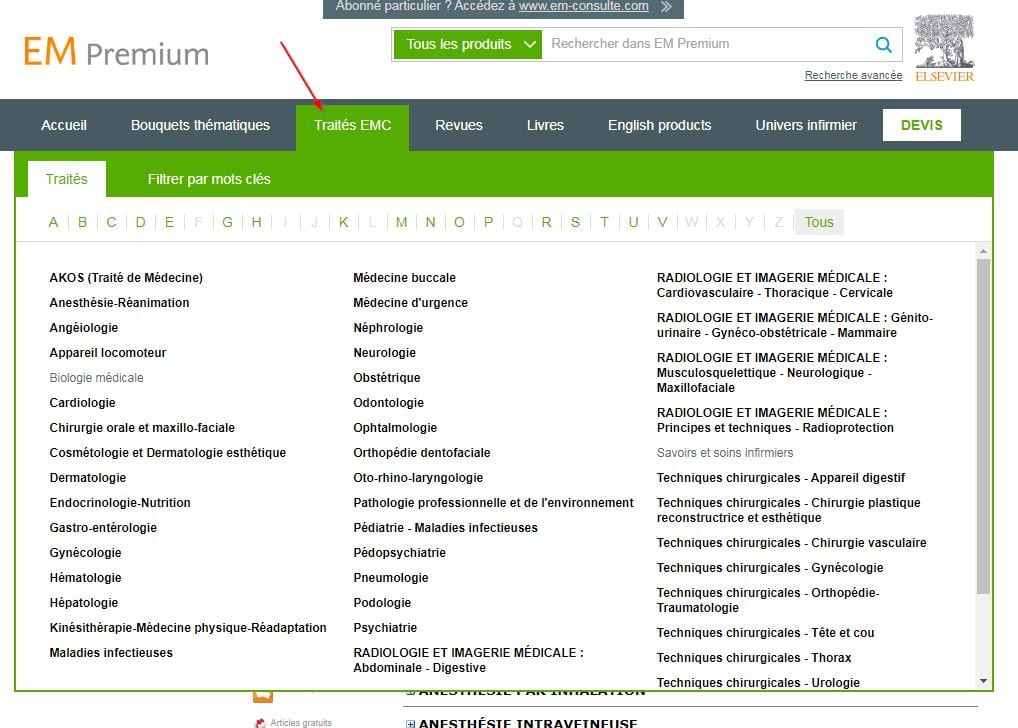Click the Elsevier tree logo
This screenshot has height=728, width=1018.
click(x=944, y=48)
